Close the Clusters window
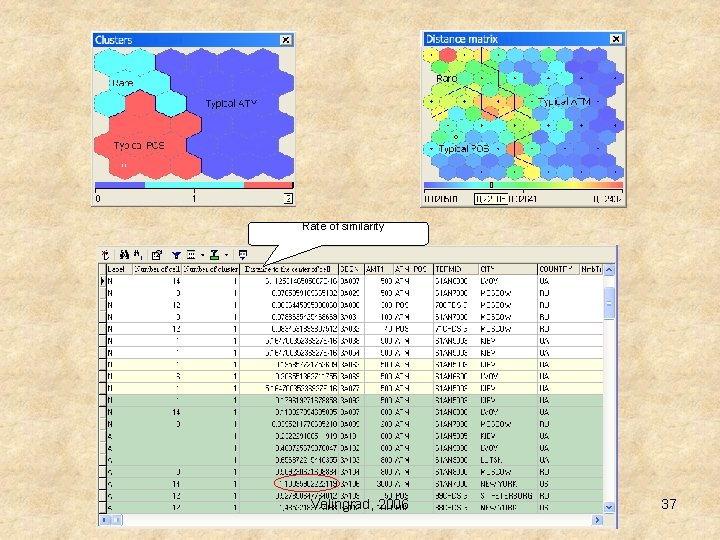Screen dimensions: 720x540 pyautogui.click(x=286, y=40)
